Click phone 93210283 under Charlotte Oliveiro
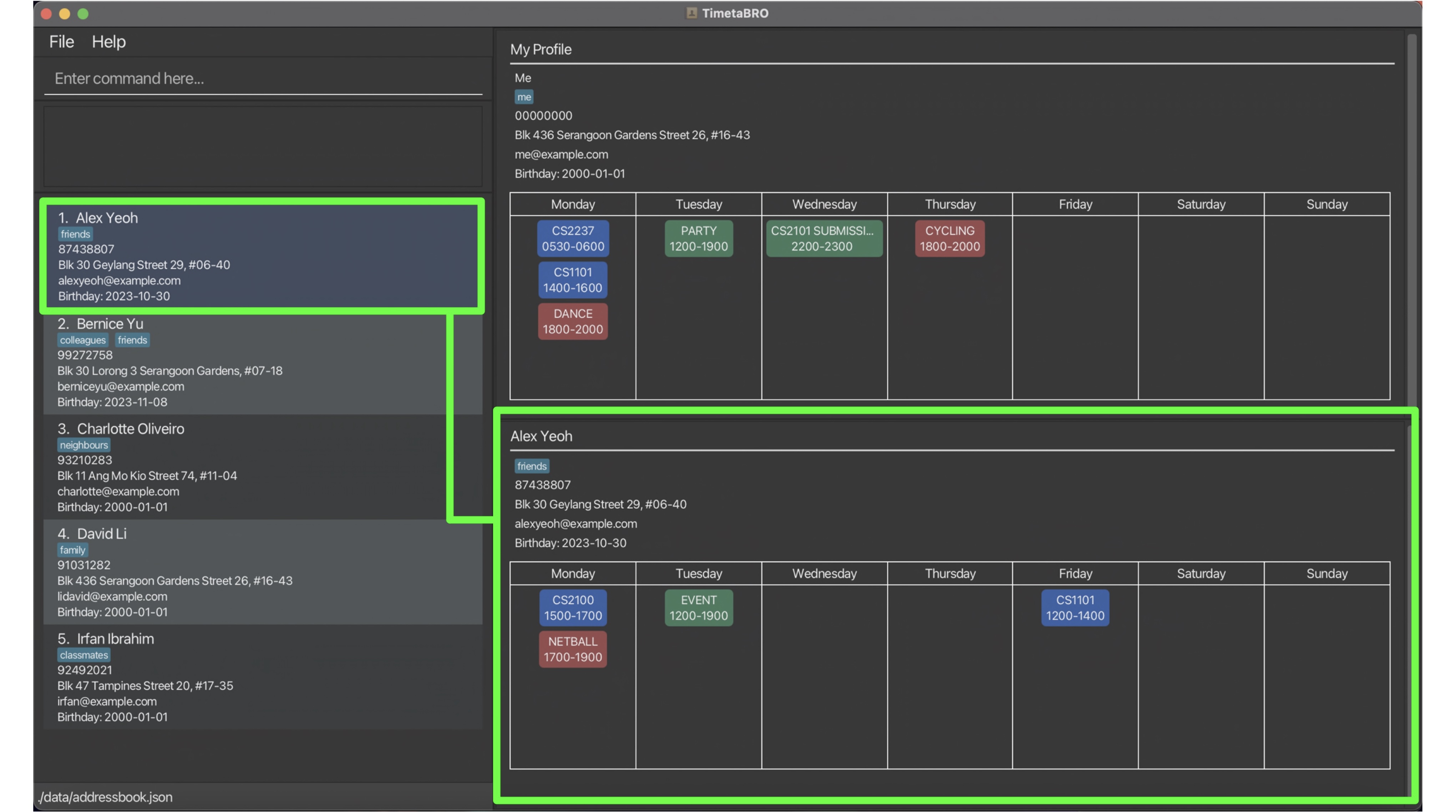 coord(85,461)
